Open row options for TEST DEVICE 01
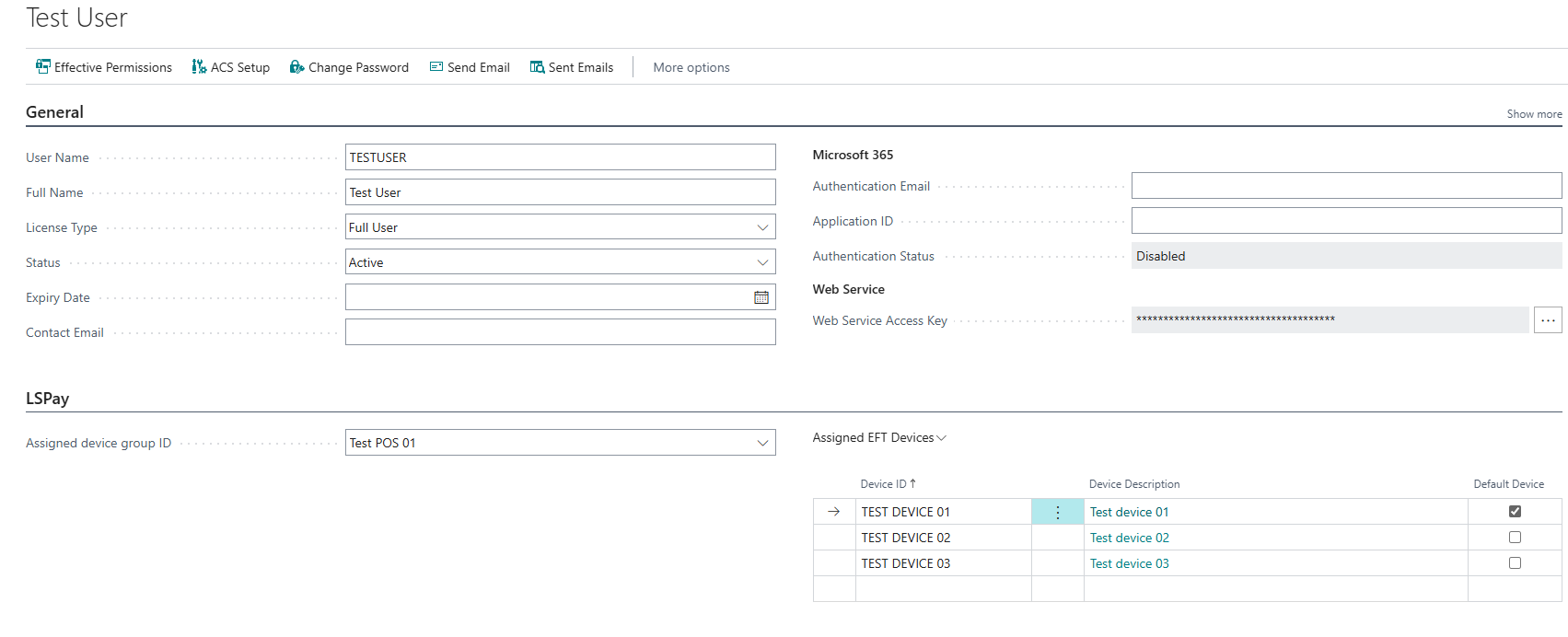The width and height of the screenshot is (1568, 637). [1057, 512]
